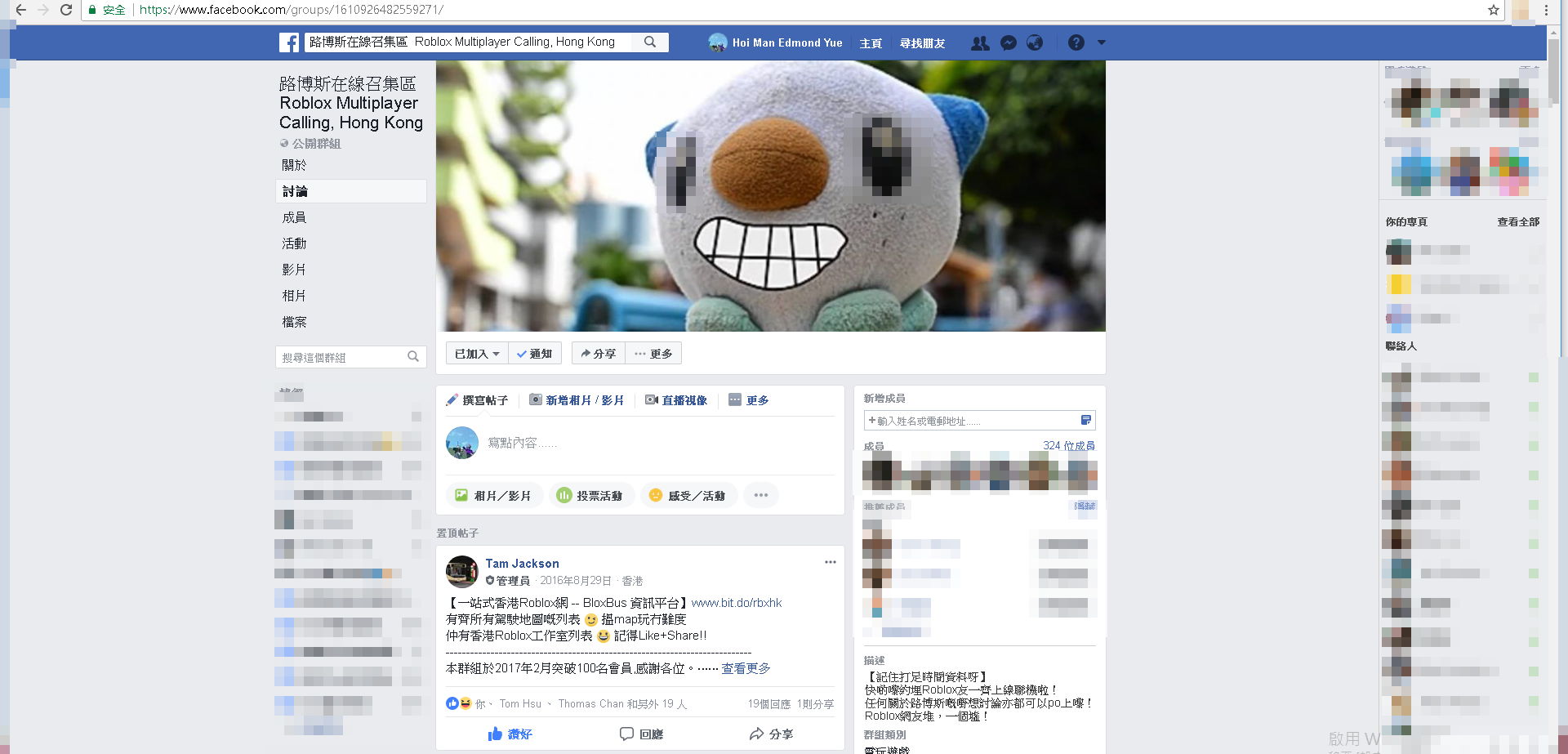Click 回應 comment button on post
The height and width of the screenshot is (754, 1568).
[641, 734]
